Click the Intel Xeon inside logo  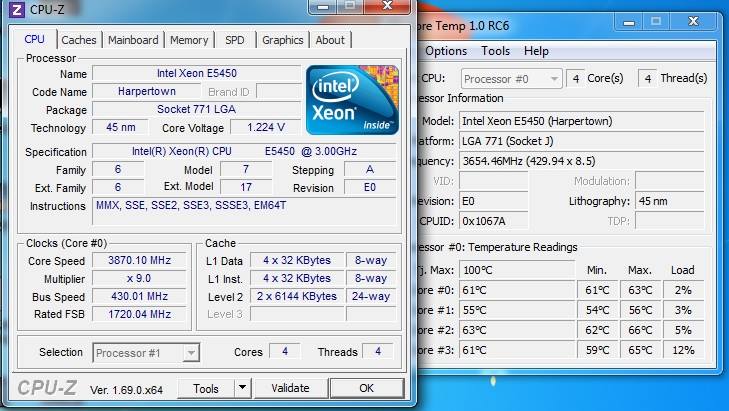pyautogui.click(x=352, y=100)
